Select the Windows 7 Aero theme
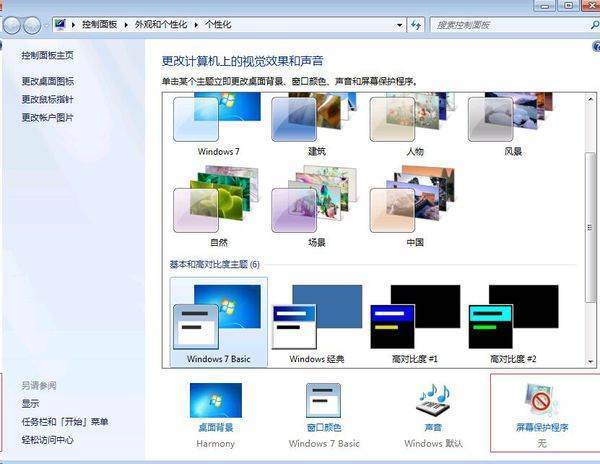The image size is (600, 464). pos(218,124)
